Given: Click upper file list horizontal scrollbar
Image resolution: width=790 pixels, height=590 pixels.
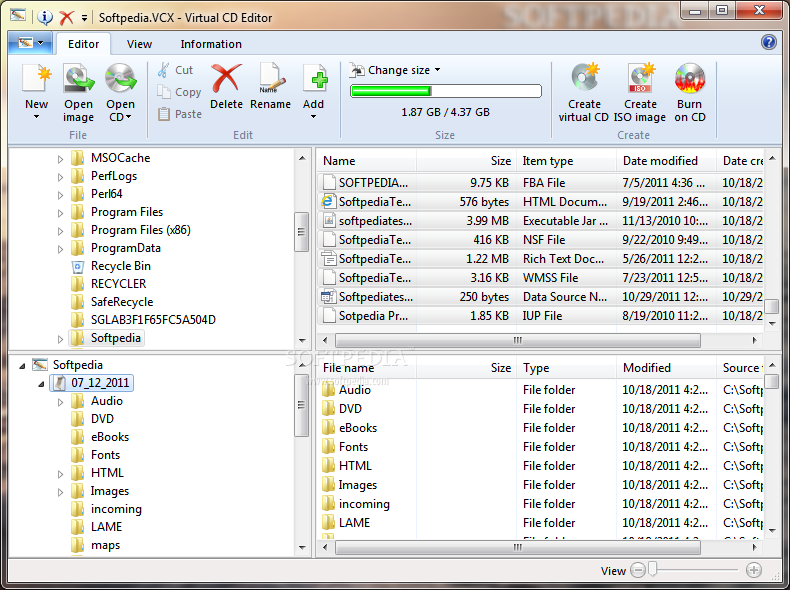Looking at the screenshot, I should [517, 340].
